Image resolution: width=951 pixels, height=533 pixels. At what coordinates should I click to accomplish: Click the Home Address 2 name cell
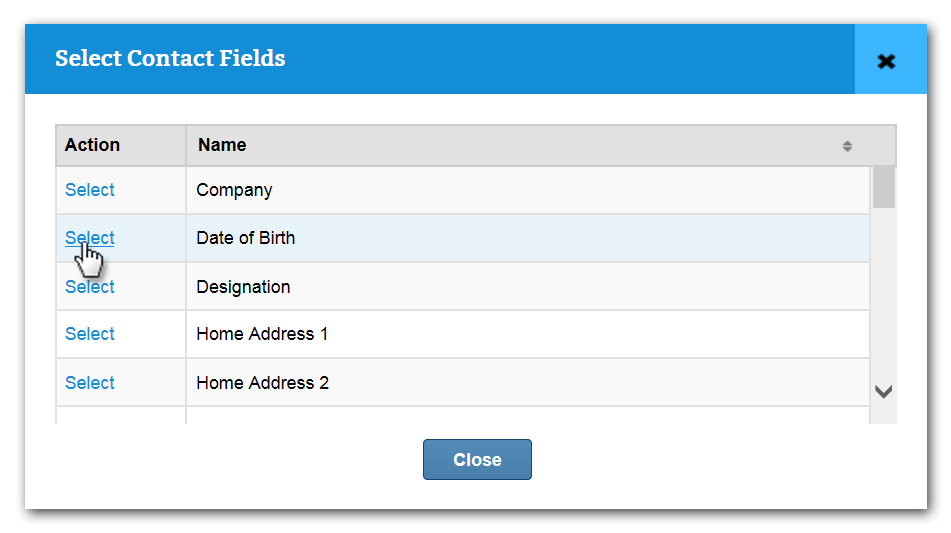pyautogui.click(x=262, y=383)
